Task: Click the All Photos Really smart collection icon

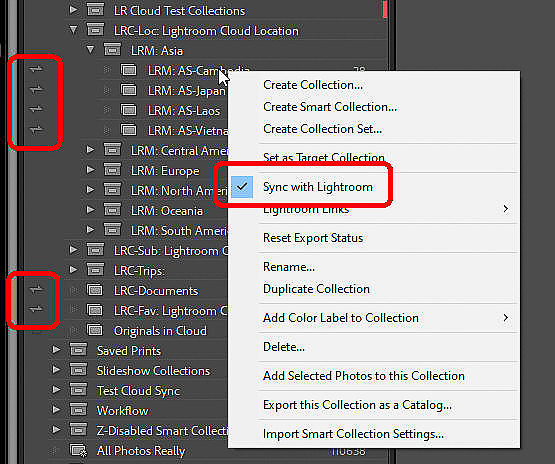Action: pyautogui.click(x=78, y=451)
